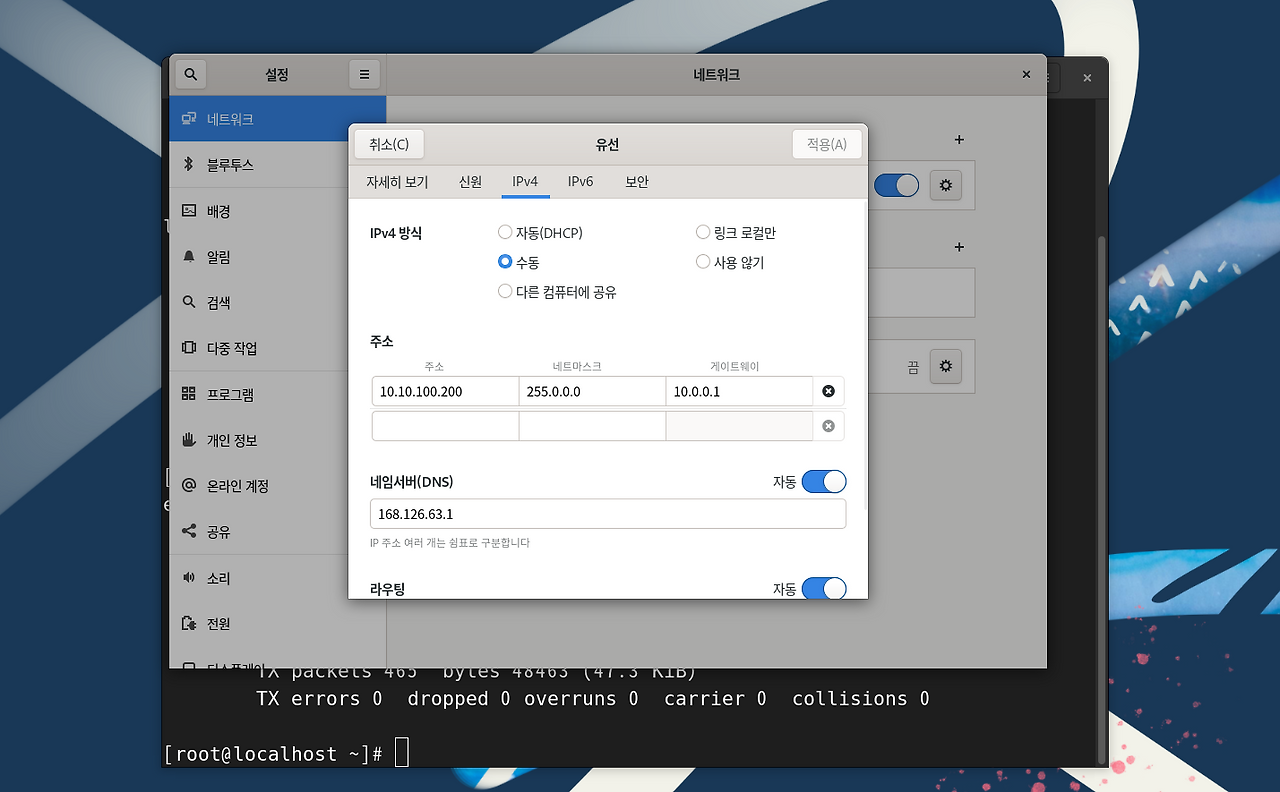Select 수동 IPv4 method
Viewport: 1280px width, 792px height.
pyautogui.click(x=518, y=262)
